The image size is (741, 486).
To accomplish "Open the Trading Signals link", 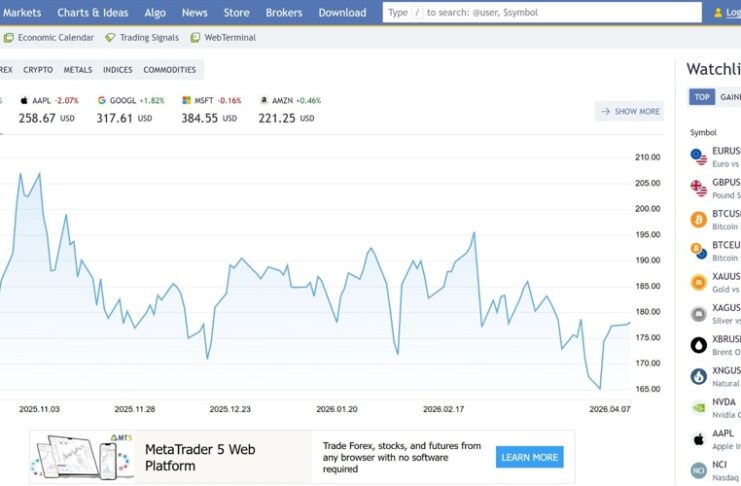I will coord(149,37).
